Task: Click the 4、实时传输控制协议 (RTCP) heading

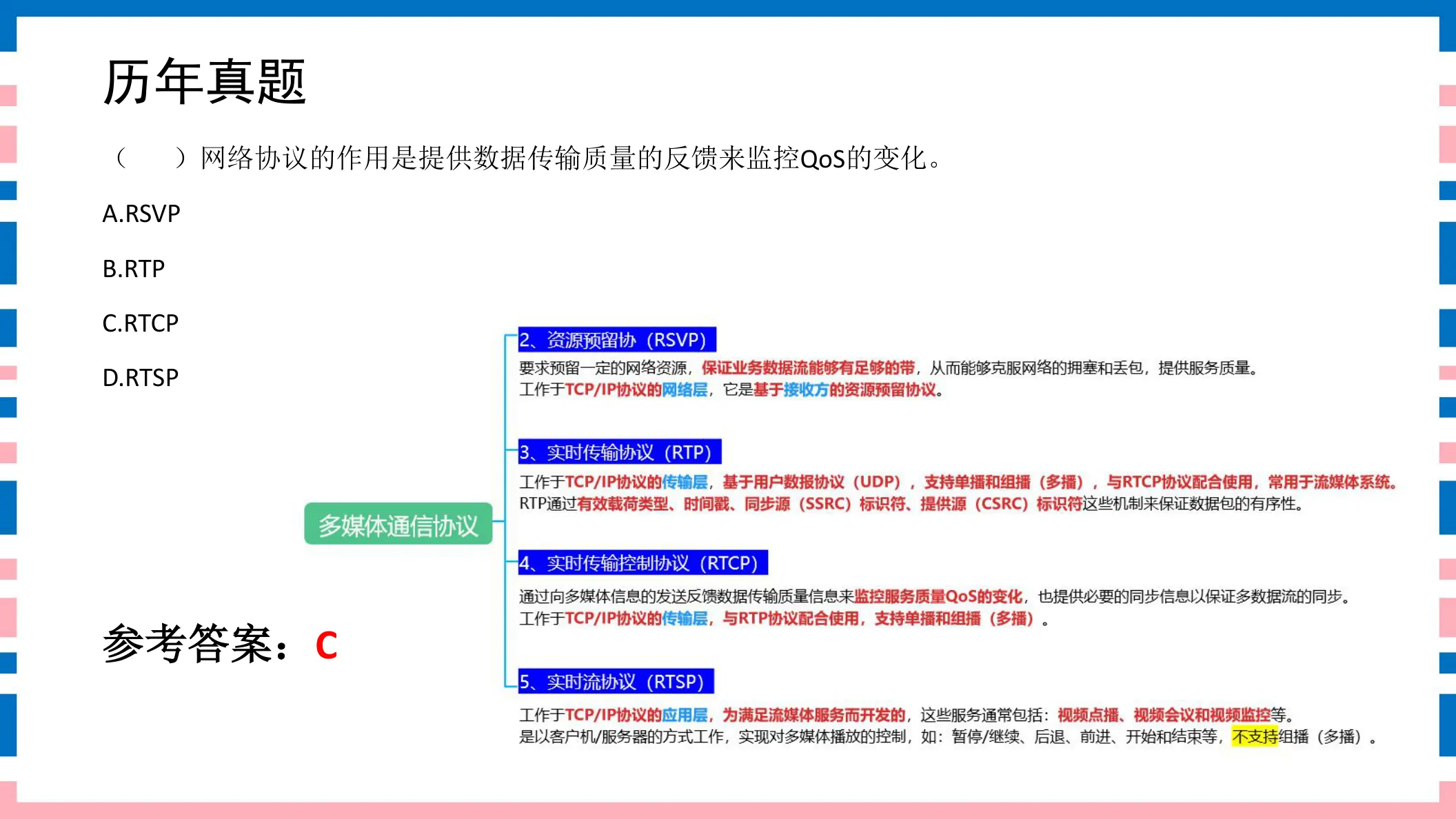Action: [x=643, y=563]
